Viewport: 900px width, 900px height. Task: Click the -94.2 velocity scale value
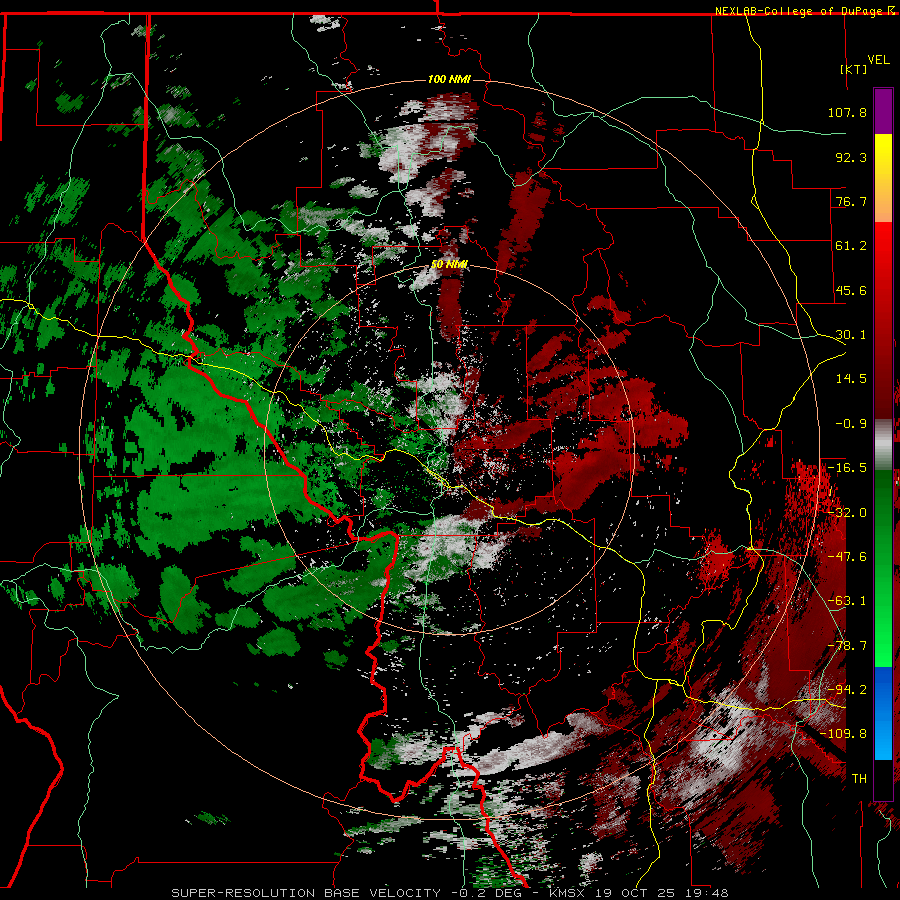coord(847,690)
